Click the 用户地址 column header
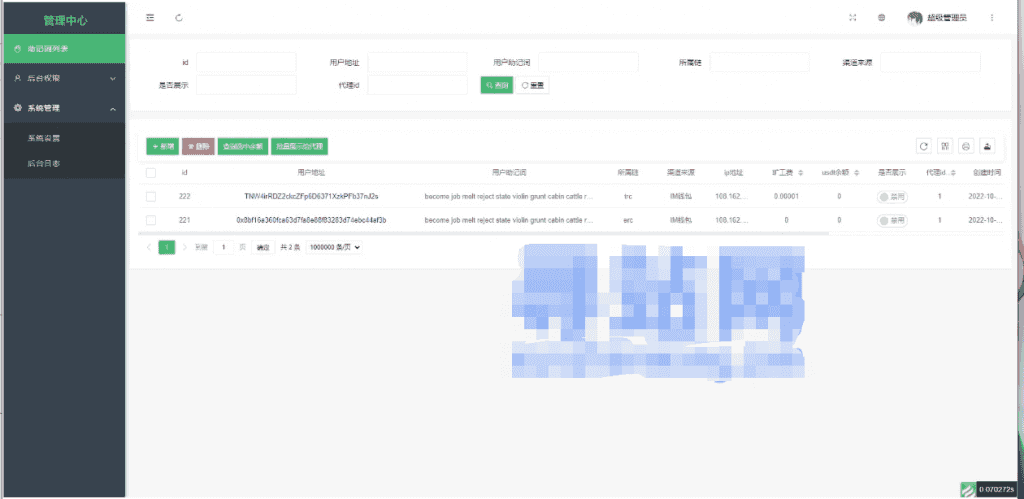This screenshot has width=1024, height=499. click(x=311, y=172)
